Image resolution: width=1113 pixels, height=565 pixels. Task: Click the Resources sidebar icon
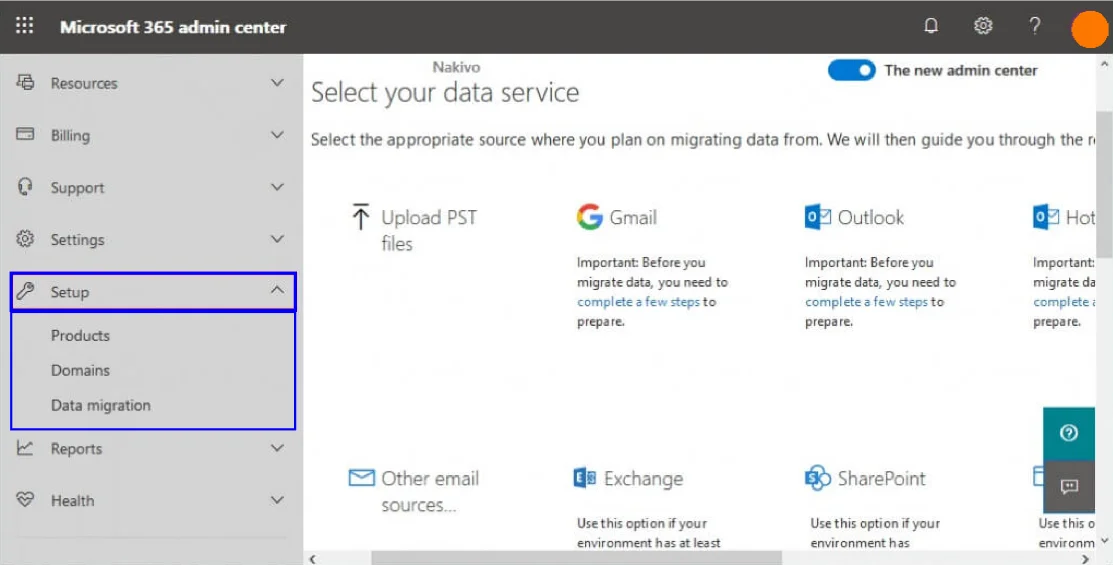tap(26, 82)
